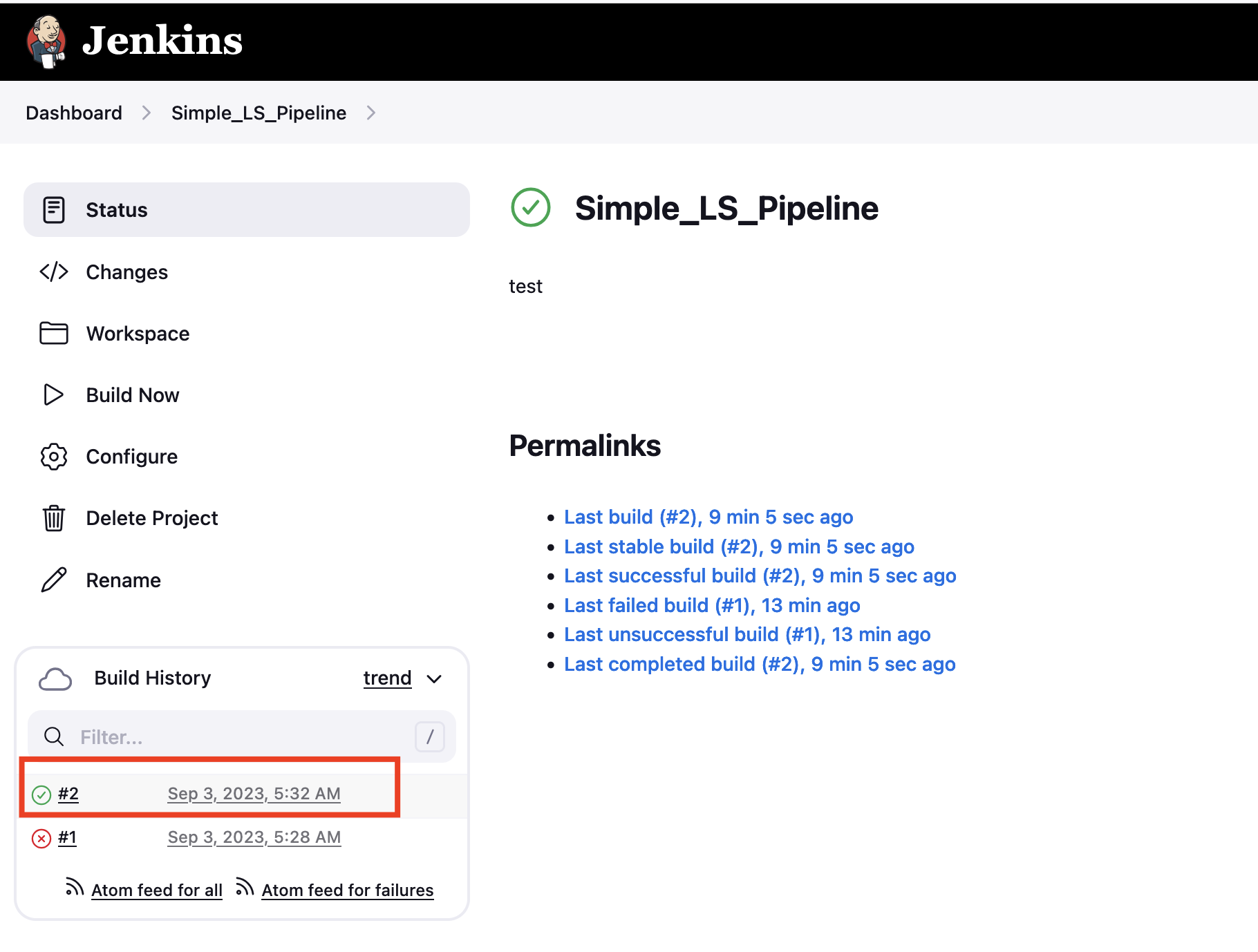Open the Last failed build (#1) permalink
This screenshot has height=952, width=1258.
pyautogui.click(x=711, y=606)
